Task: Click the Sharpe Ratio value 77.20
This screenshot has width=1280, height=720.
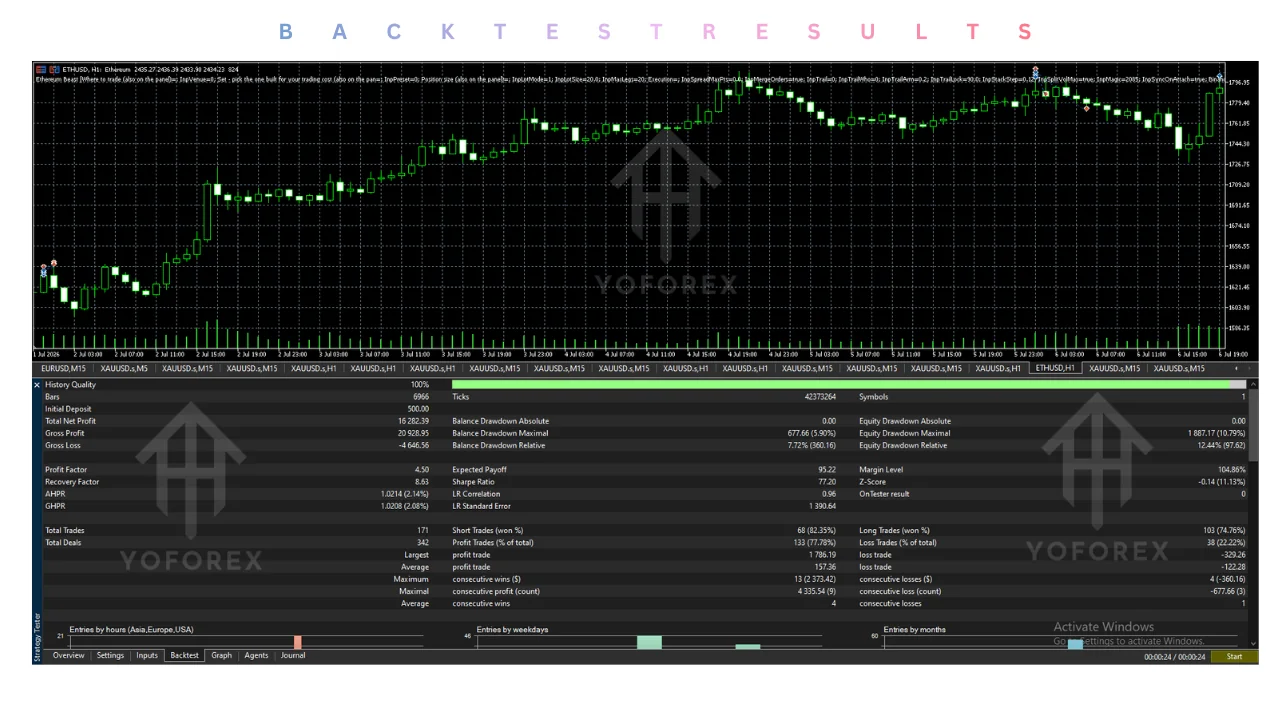Action: (826, 482)
